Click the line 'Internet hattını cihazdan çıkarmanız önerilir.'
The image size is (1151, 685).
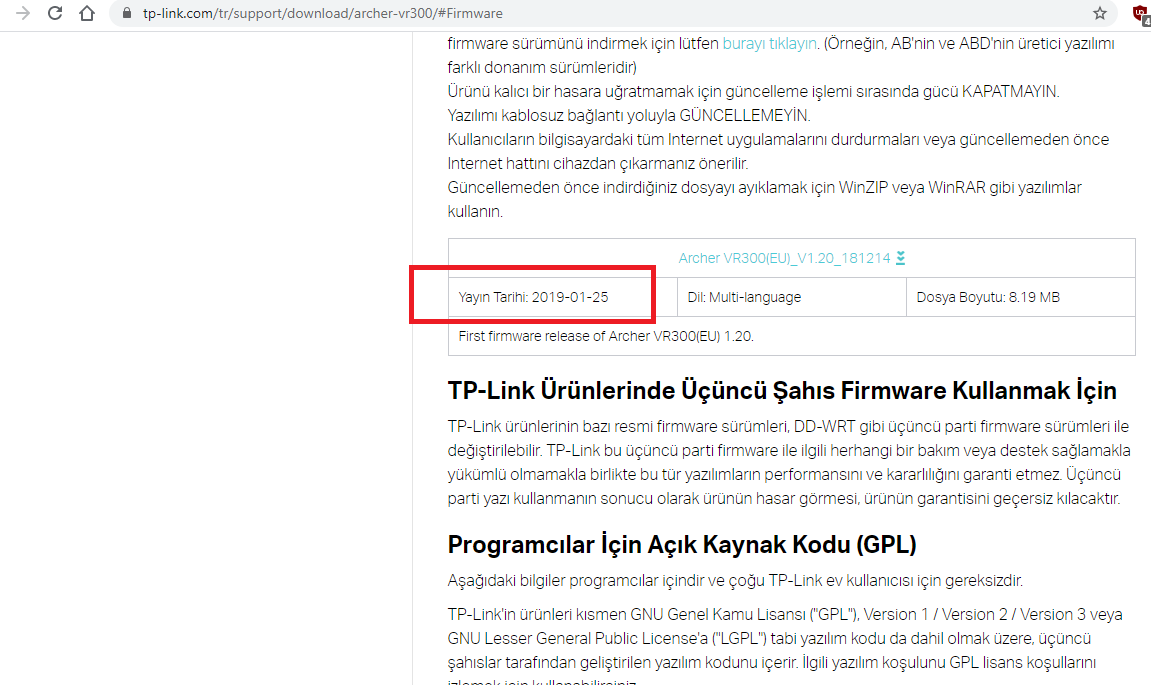tap(598, 164)
